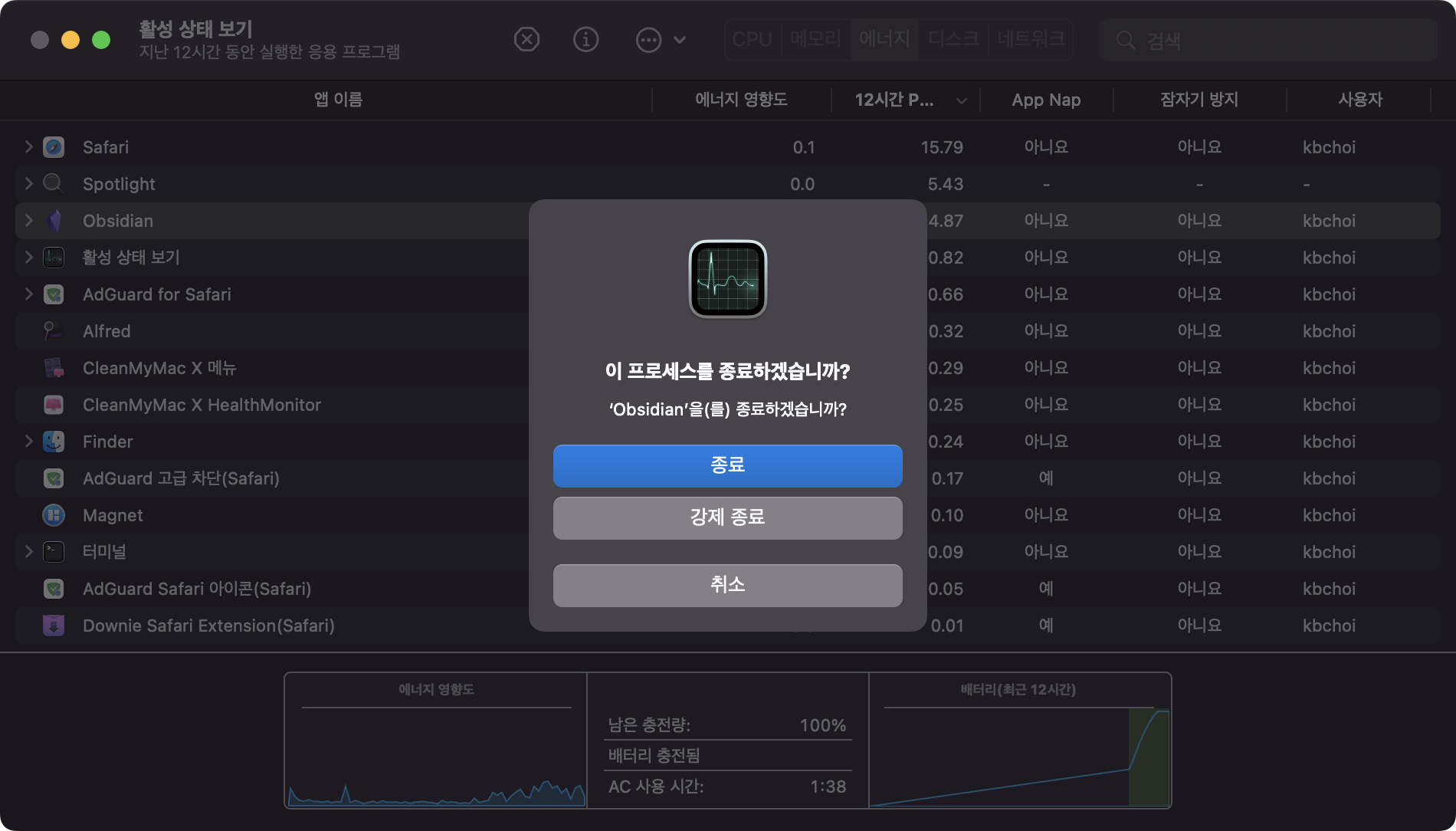The height and width of the screenshot is (831, 1456).
Task: Click the Safari compass app icon
Action: coord(54,146)
